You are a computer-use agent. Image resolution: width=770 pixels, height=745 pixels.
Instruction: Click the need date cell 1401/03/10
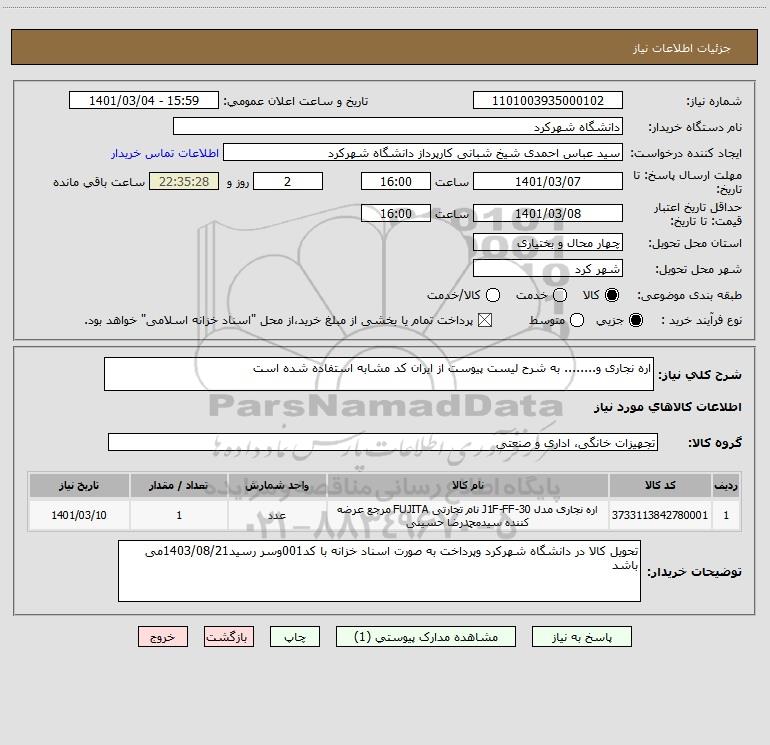79,515
